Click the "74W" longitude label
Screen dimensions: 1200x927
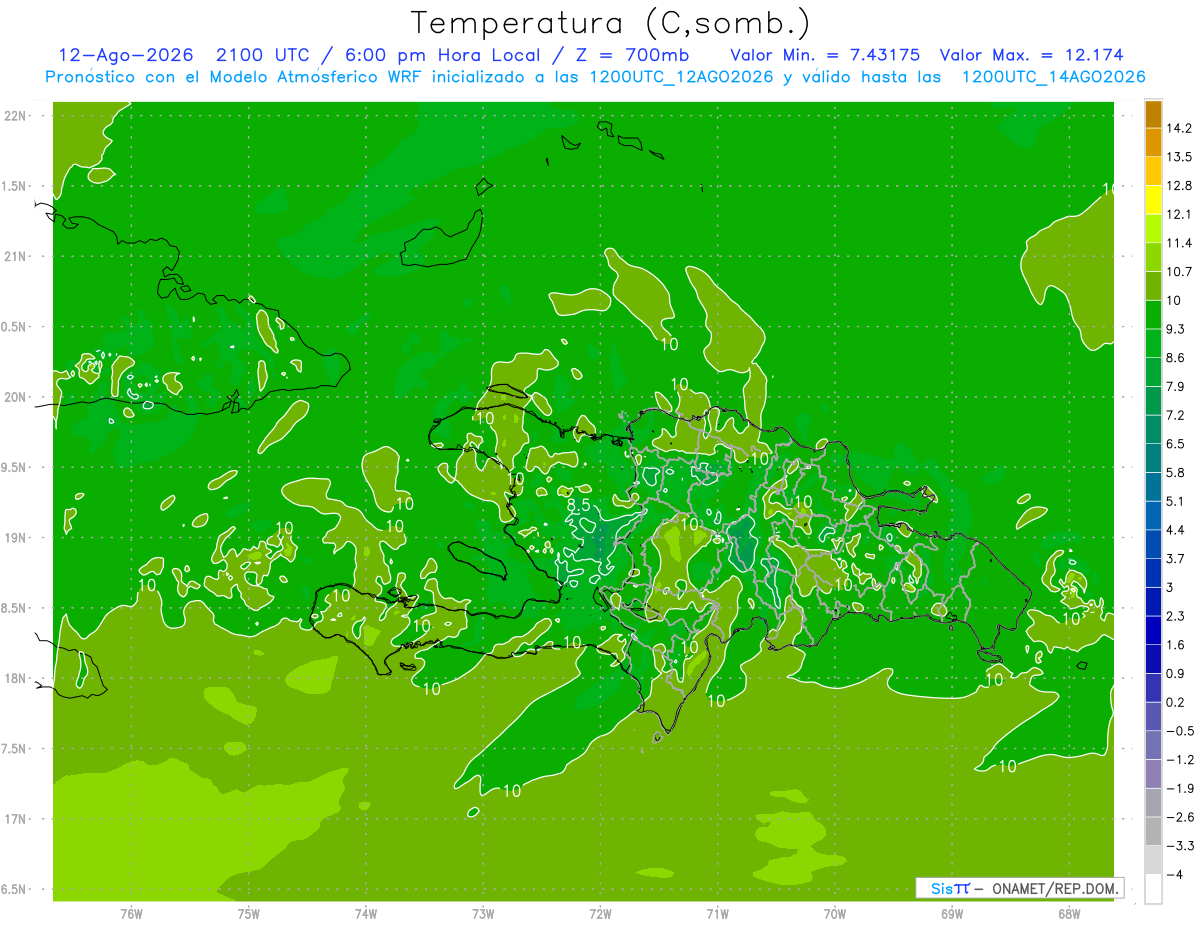point(366,914)
